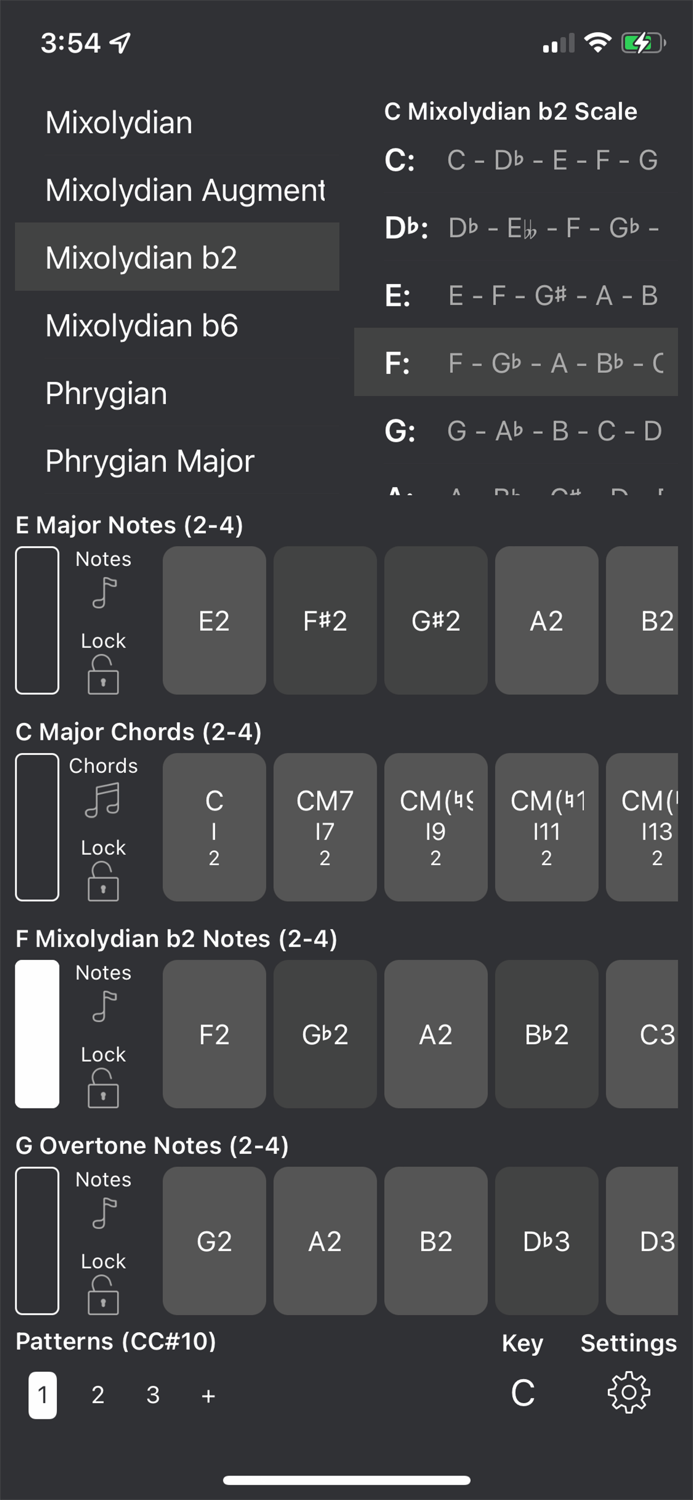Open the Key selector showing C
The width and height of the screenshot is (693, 1500).
tap(522, 1391)
